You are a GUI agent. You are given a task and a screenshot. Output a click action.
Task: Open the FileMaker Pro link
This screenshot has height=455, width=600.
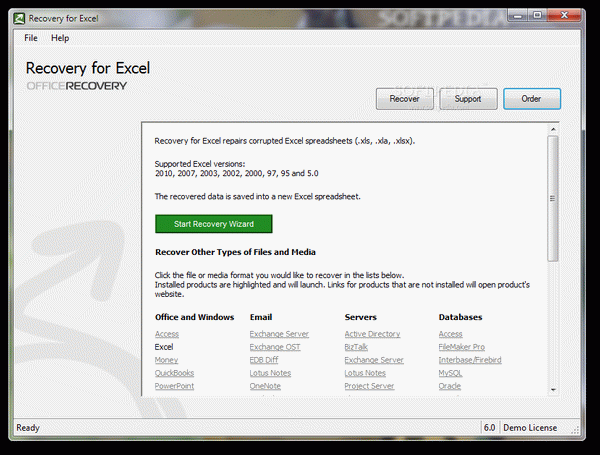pos(461,347)
